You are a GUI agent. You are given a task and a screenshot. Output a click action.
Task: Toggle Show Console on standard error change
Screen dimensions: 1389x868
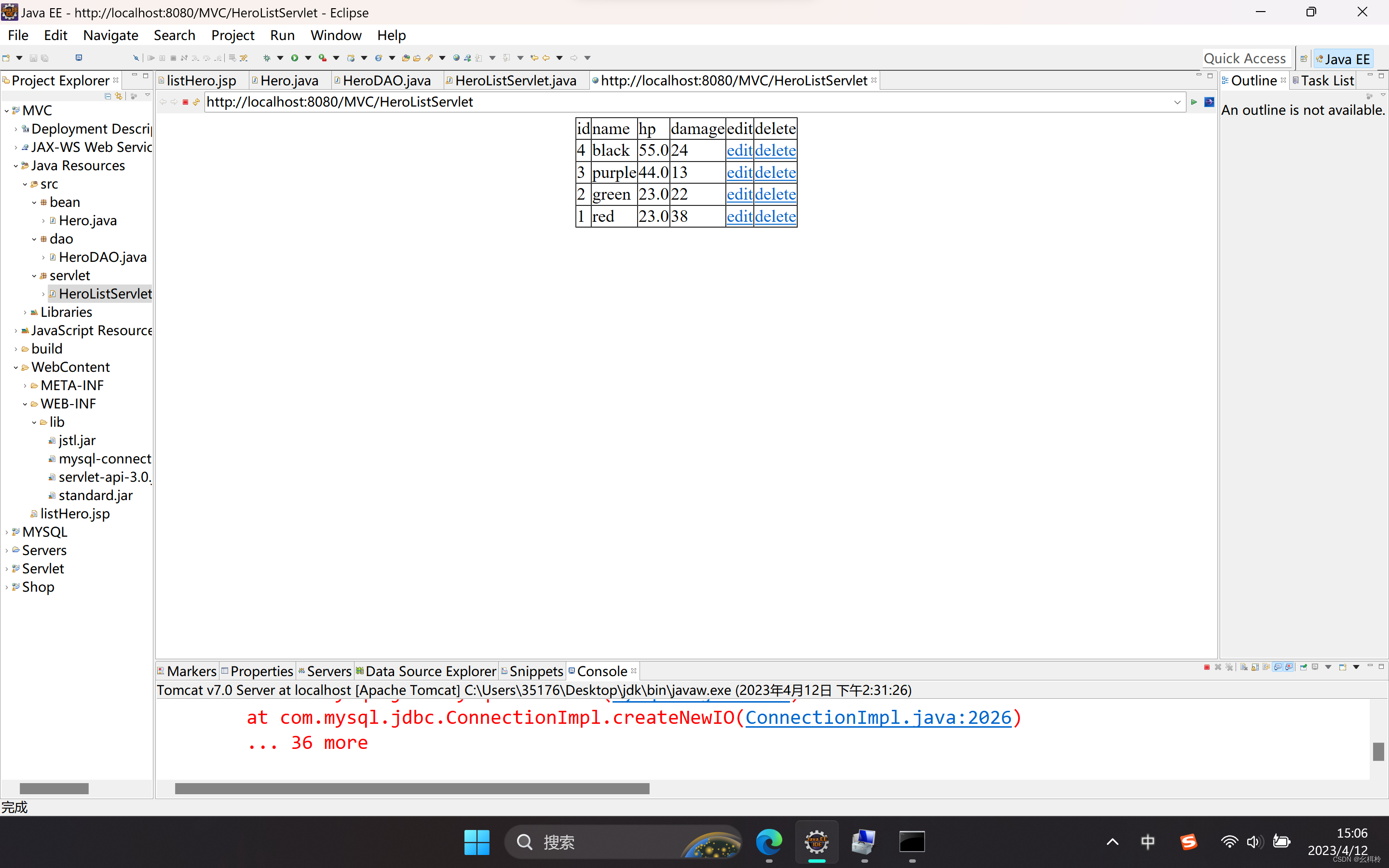click(1289, 667)
